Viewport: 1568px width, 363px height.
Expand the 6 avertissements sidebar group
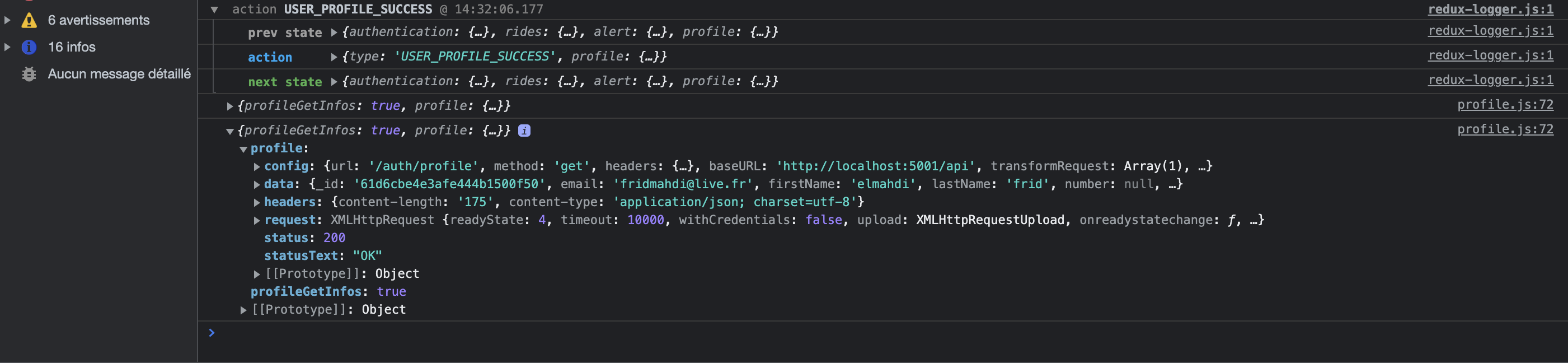click(x=7, y=20)
